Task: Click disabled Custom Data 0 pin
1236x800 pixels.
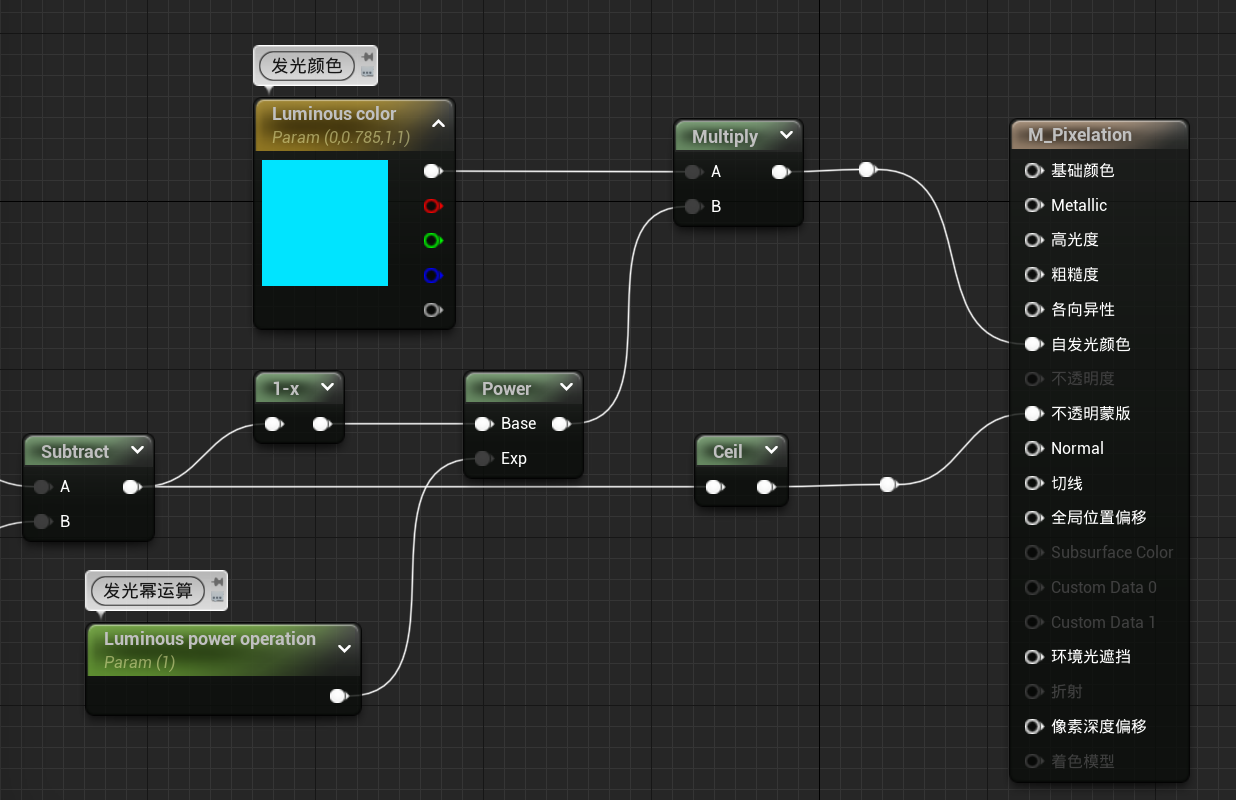Action: 1034,588
